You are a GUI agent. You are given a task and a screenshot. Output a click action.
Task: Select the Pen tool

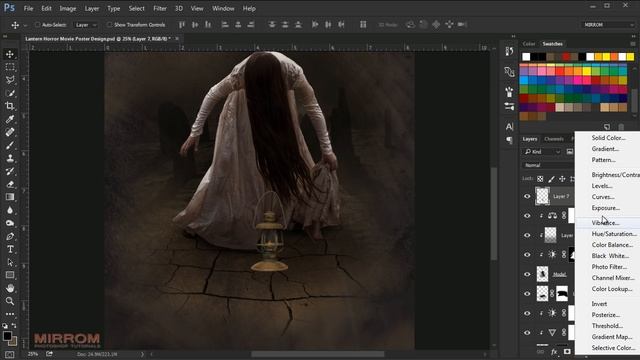[10, 236]
